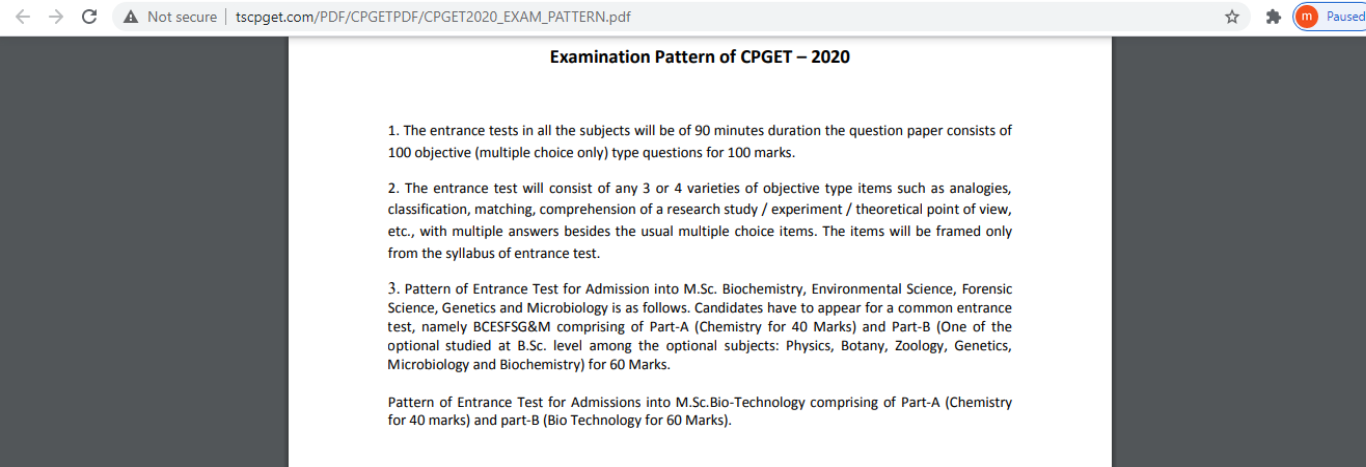Go back to the previous page
The height and width of the screenshot is (467, 1366).
(x=23, y=17)
